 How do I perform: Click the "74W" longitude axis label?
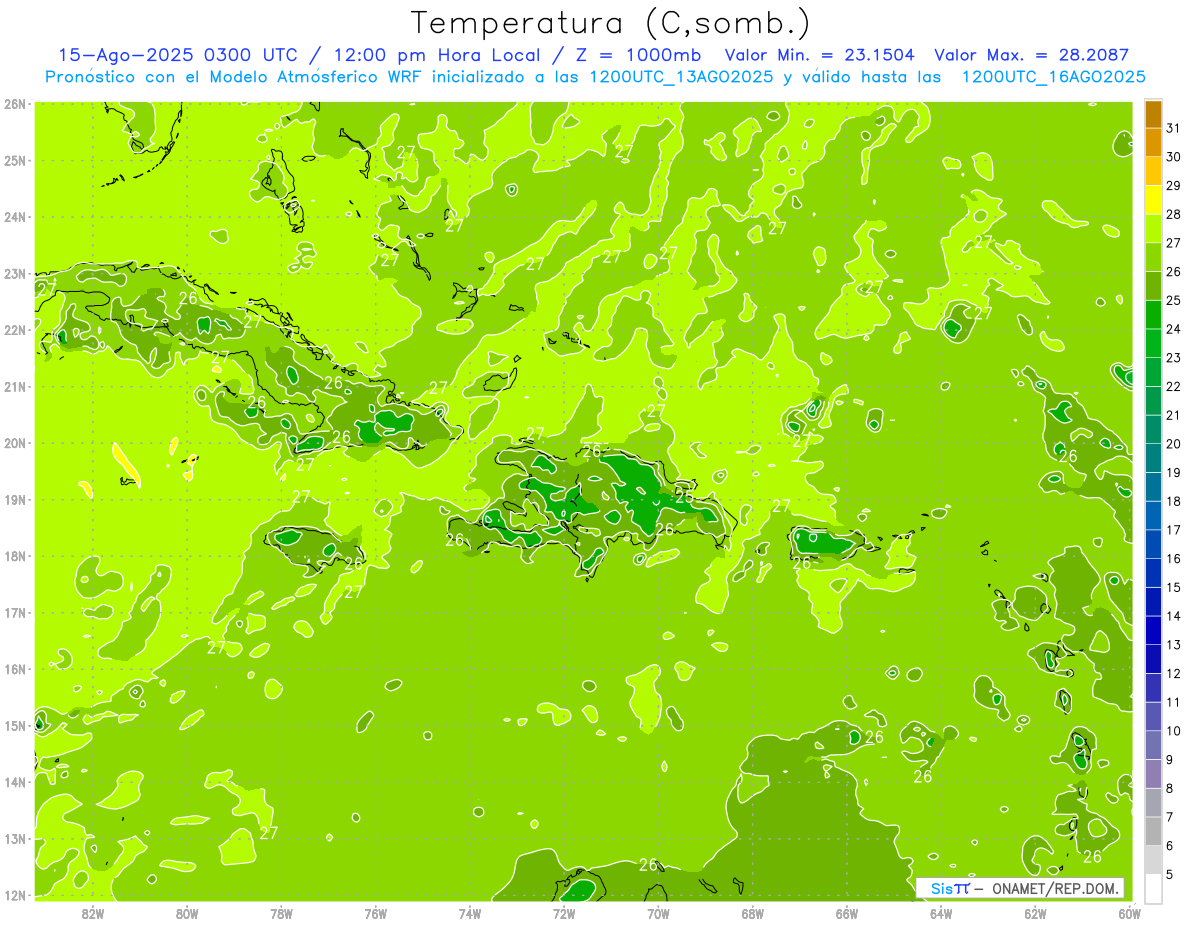[469, 914]
